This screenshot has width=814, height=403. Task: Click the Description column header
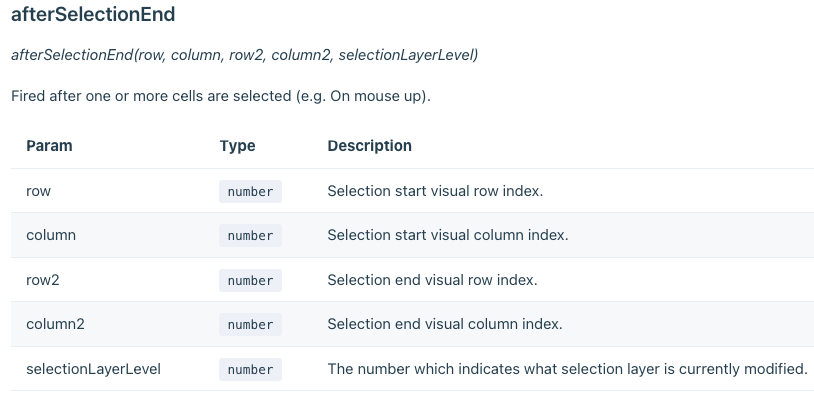370,146
